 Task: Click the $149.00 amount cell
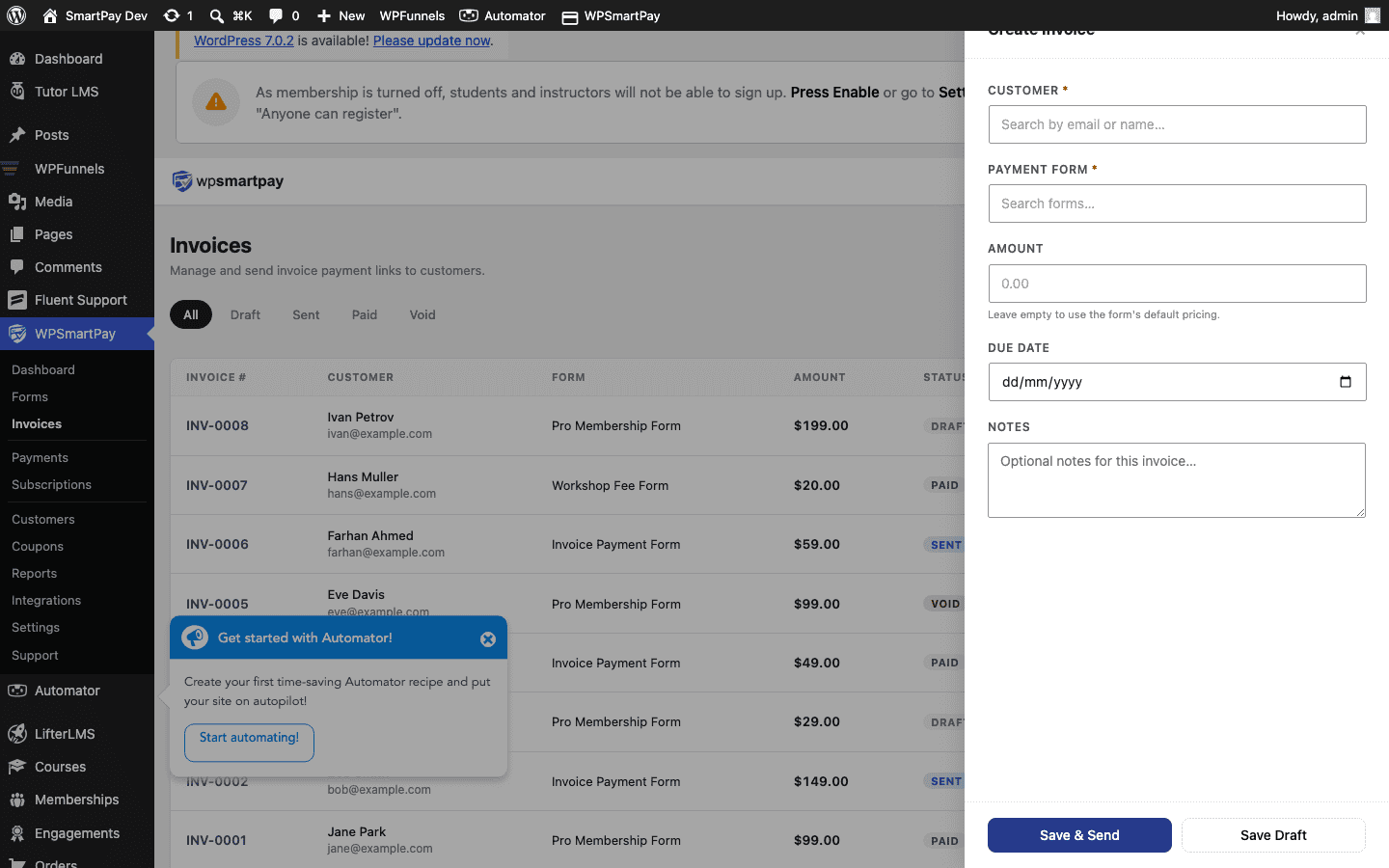coord(821,781)
